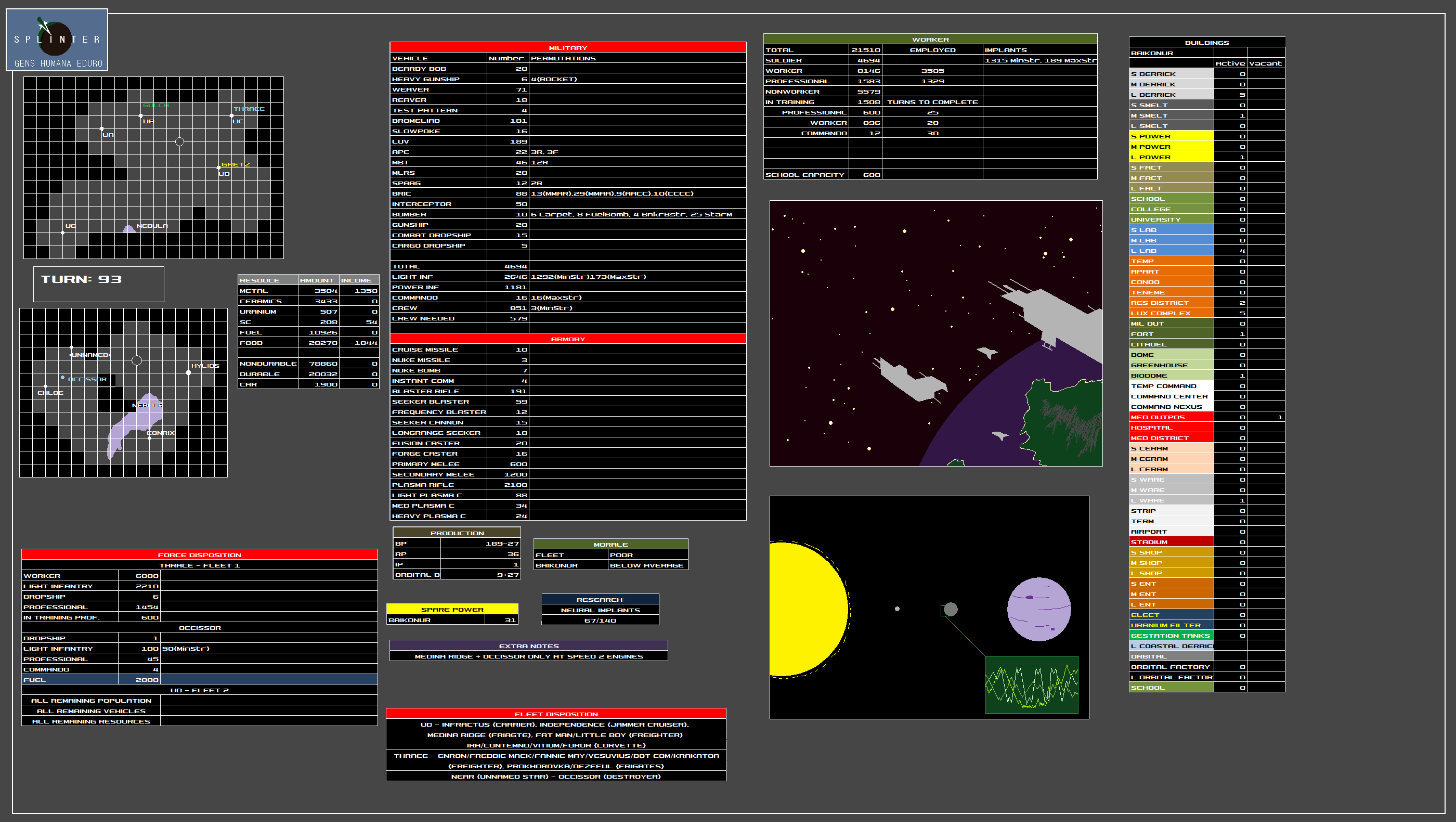
Task: Click the purple gas planet
Action: (x=1038, y=610)
